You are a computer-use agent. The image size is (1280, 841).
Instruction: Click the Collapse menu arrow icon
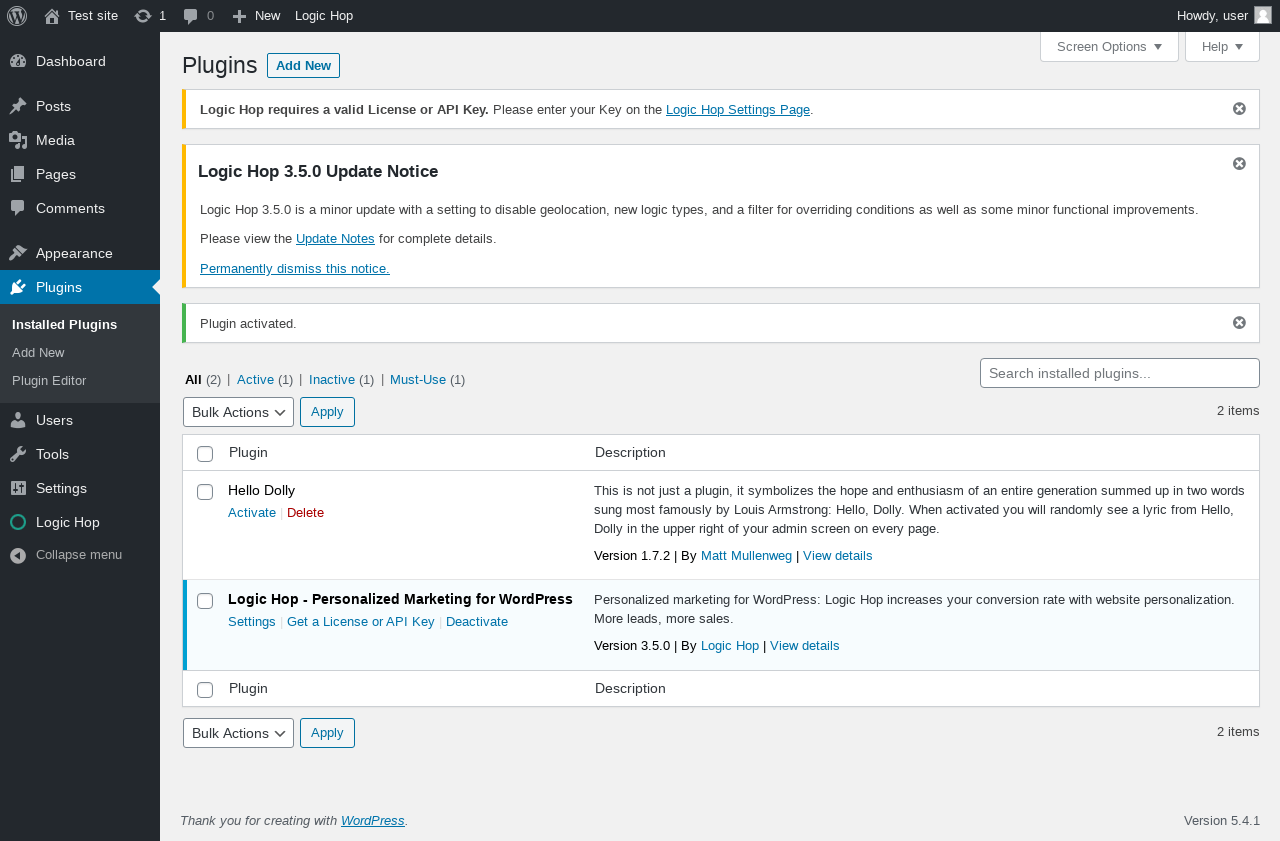click(18, 555)
